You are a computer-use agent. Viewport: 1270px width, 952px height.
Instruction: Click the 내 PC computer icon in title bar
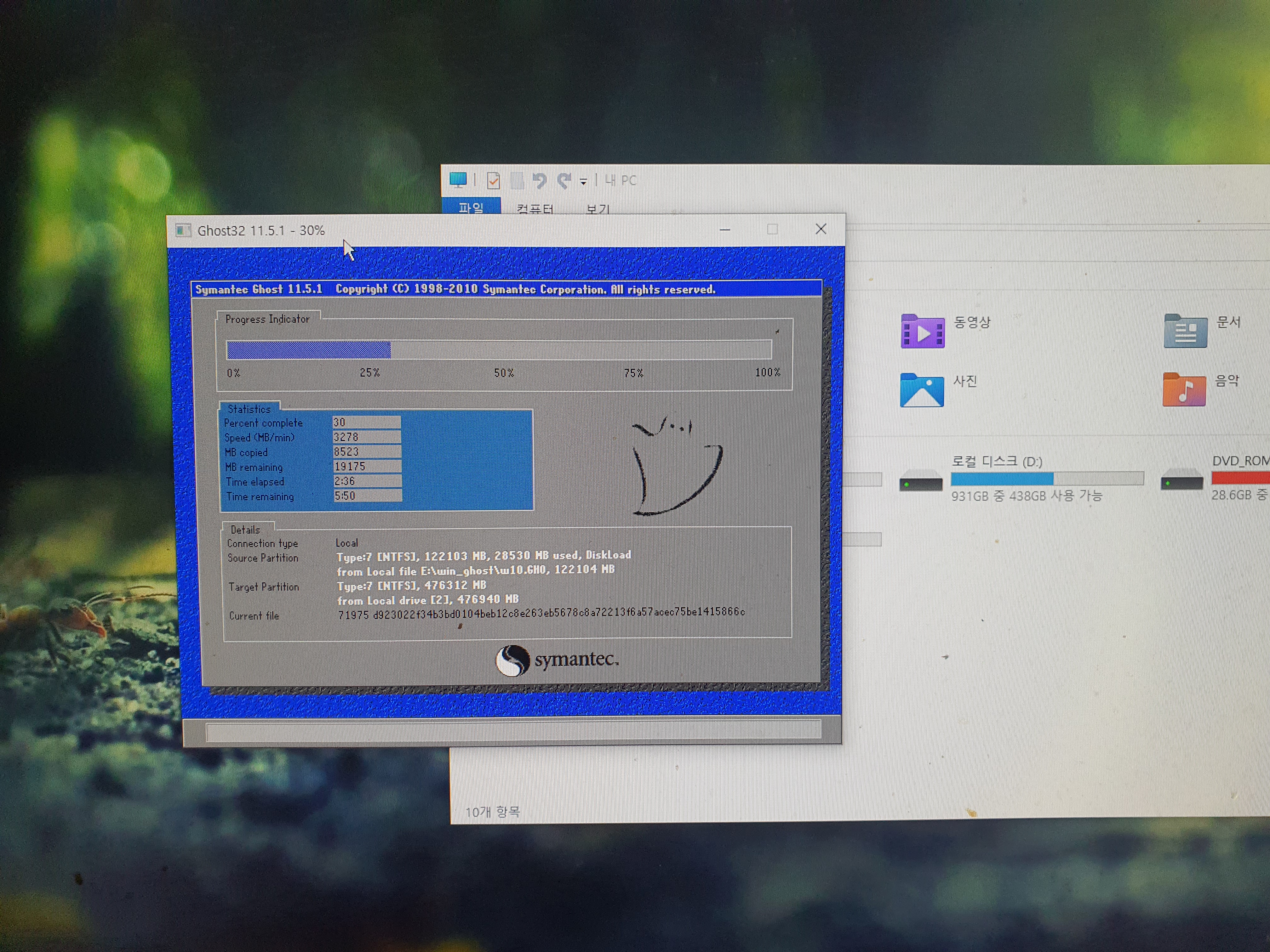[x=458, y=180]
